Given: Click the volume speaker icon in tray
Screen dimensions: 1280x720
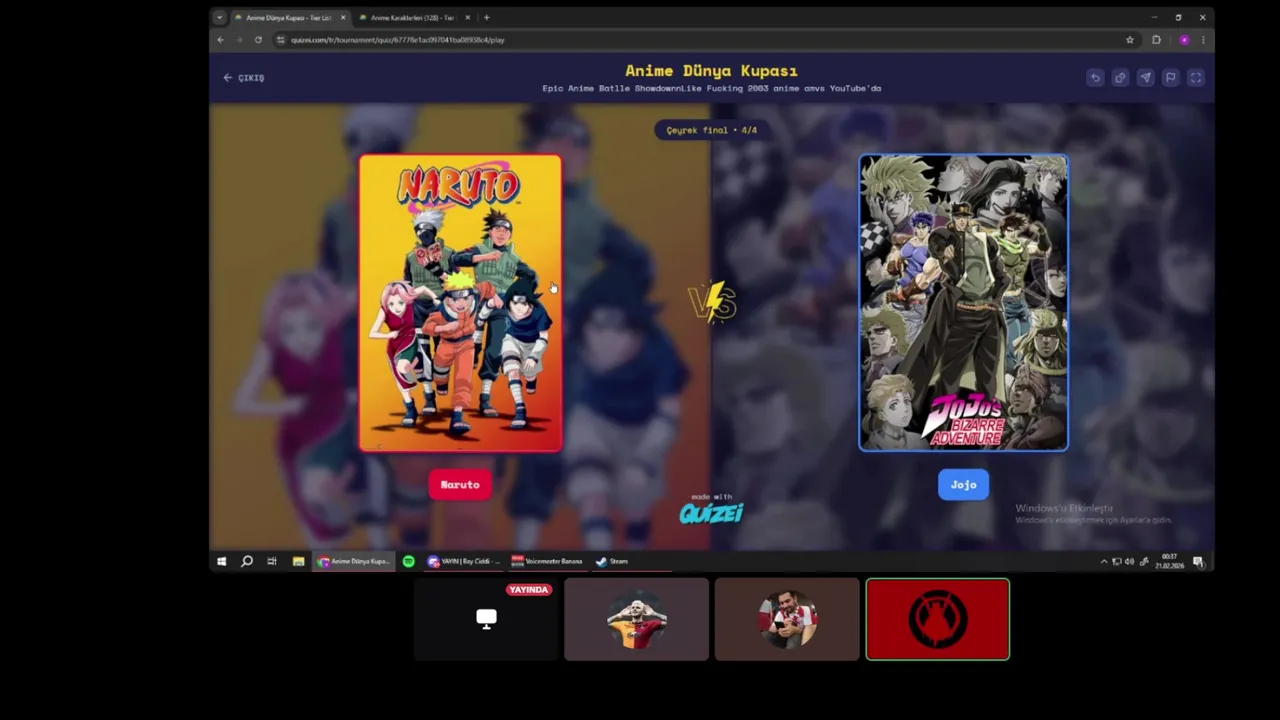Looking at the screenshot, I should [1130, 561].
